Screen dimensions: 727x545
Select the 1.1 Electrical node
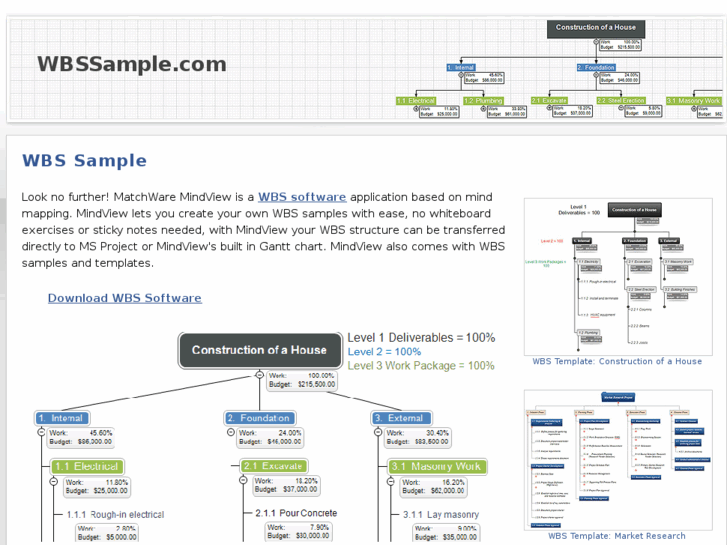click(x=87, y=466)
